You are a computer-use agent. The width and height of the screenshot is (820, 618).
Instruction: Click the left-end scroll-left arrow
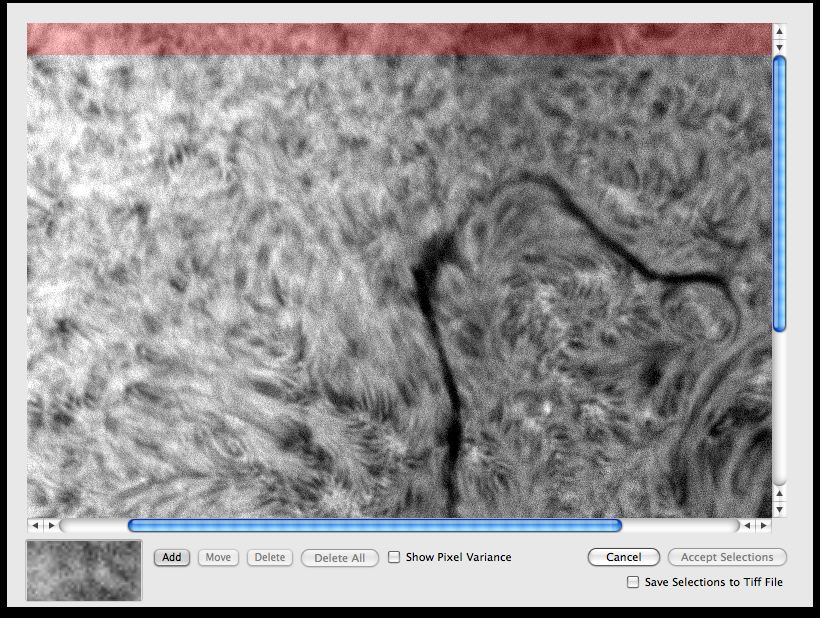(36, 525)
